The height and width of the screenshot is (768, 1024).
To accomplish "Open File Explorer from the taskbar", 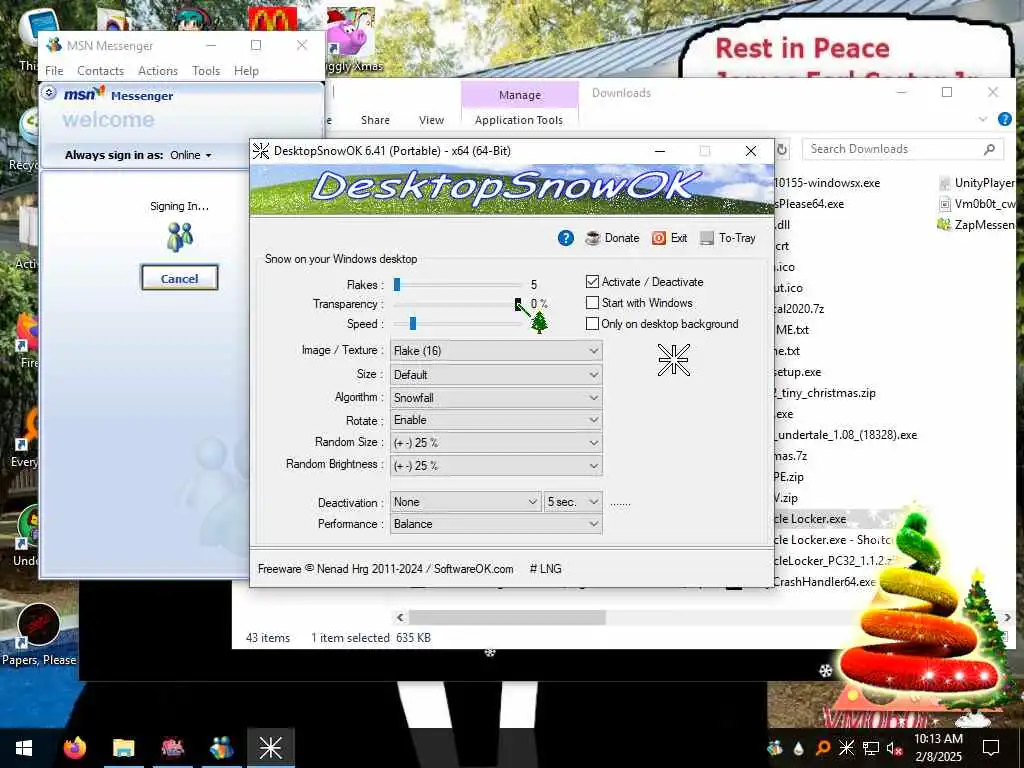I will click(x=123, y=748).
